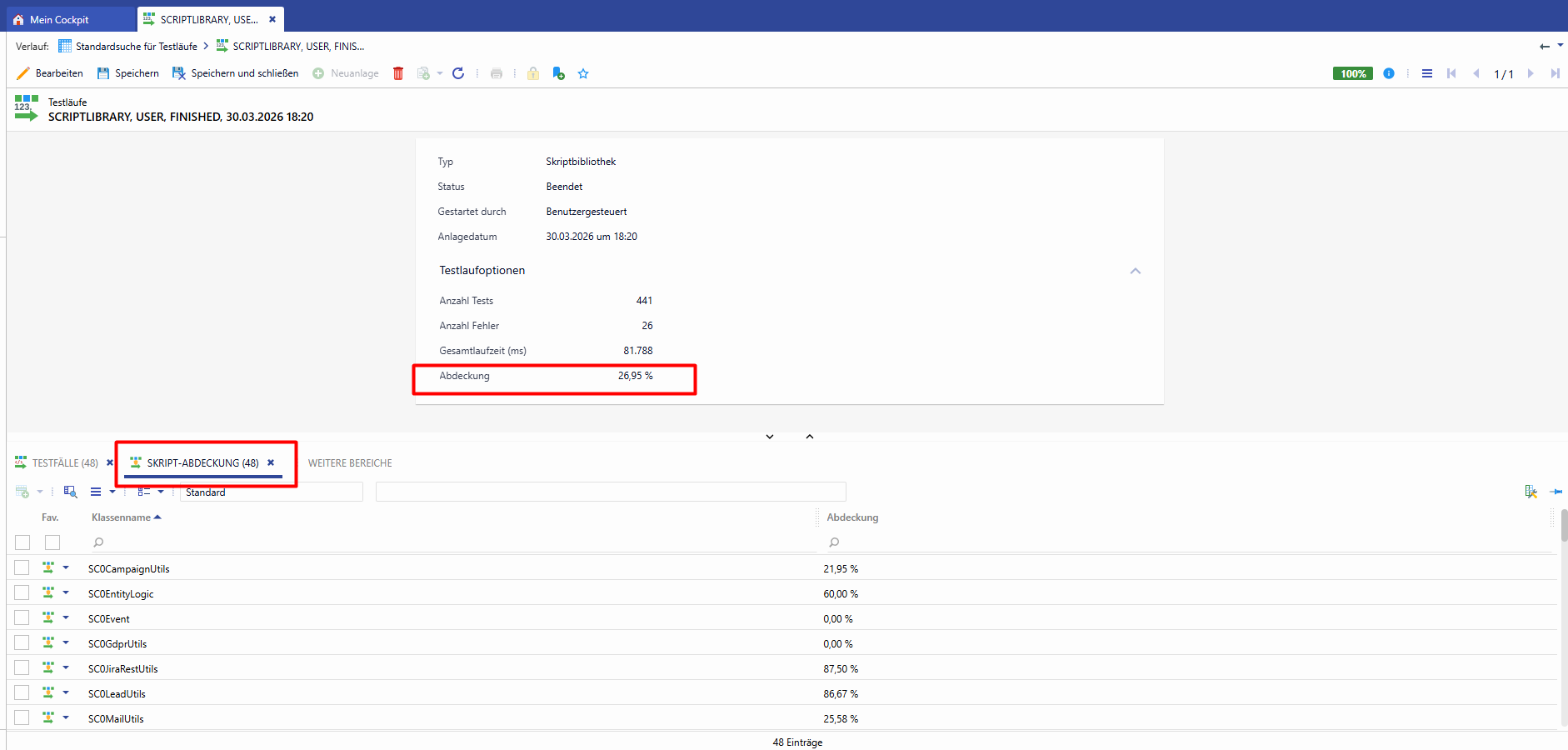
Task: Click the padlock icon
Action: click(533, 73)
